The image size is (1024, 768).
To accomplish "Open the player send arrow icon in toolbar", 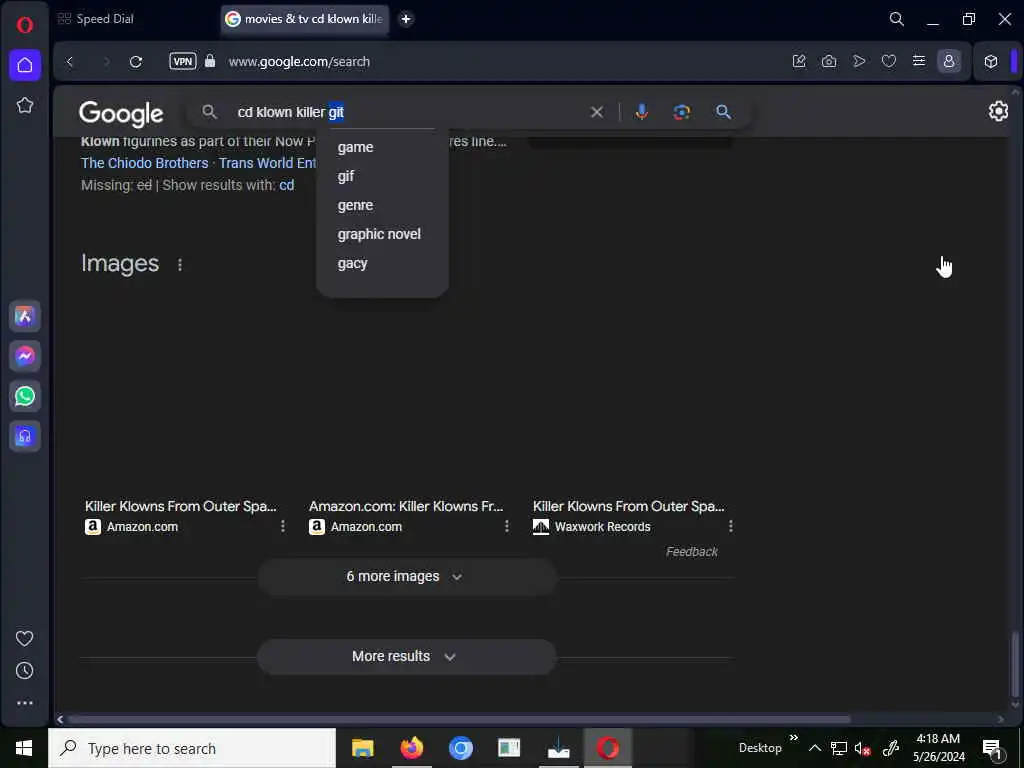I will point(859,61).
